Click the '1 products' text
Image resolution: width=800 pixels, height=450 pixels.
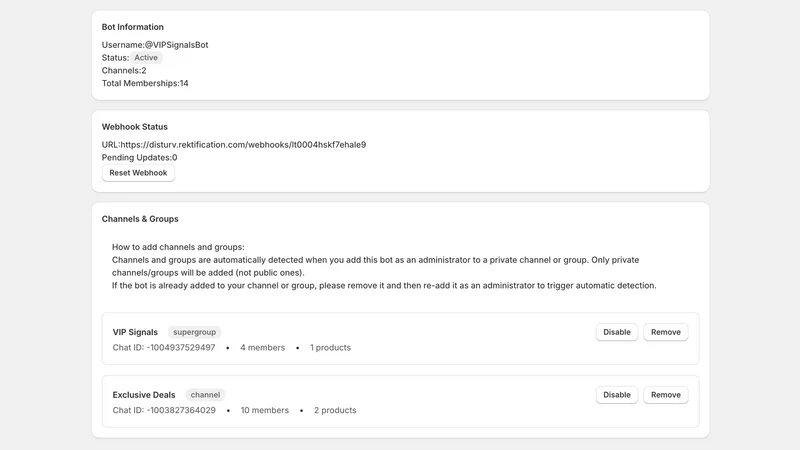(x=331, y=347)
